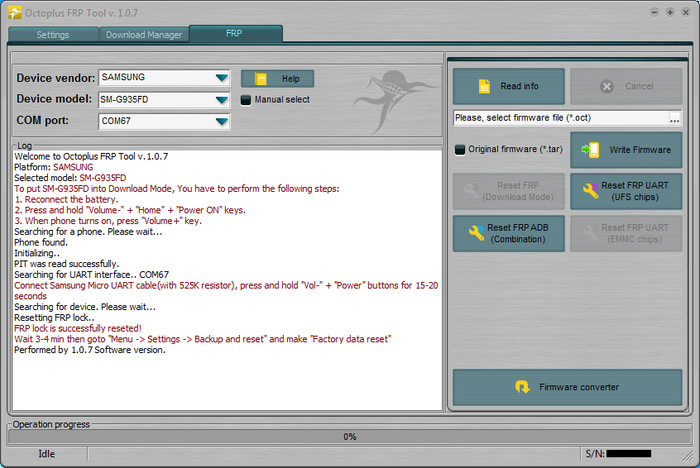Click the Help button book icon

click(261, 78)
